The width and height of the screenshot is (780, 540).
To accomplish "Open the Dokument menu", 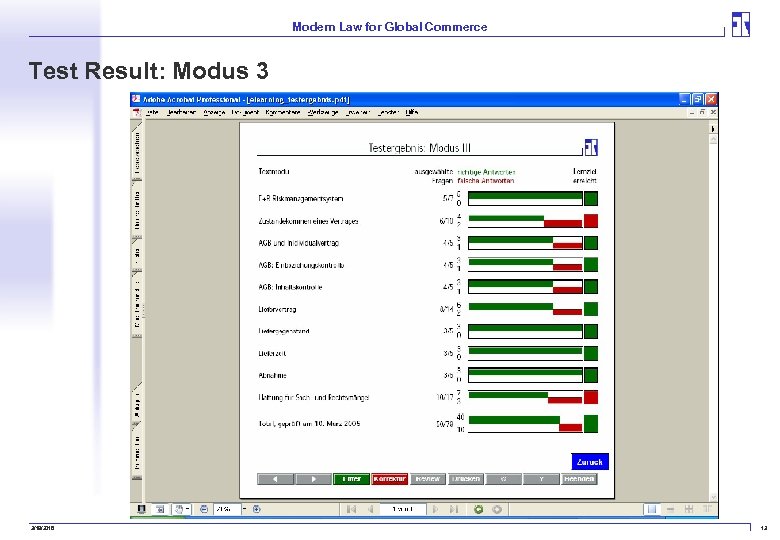I will click(x=245, y=112).
